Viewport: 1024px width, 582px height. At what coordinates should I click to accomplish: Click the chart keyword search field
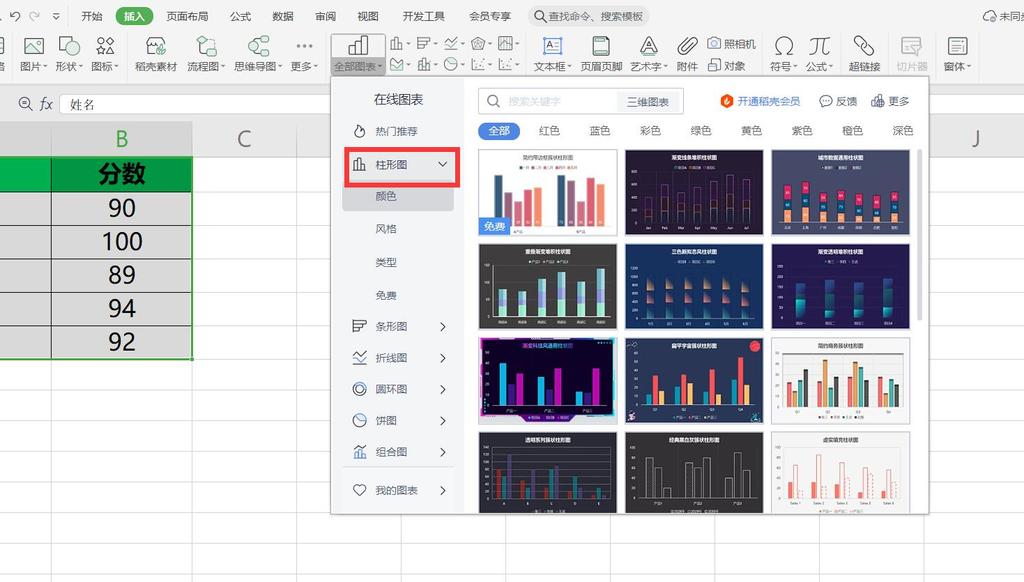549,101
